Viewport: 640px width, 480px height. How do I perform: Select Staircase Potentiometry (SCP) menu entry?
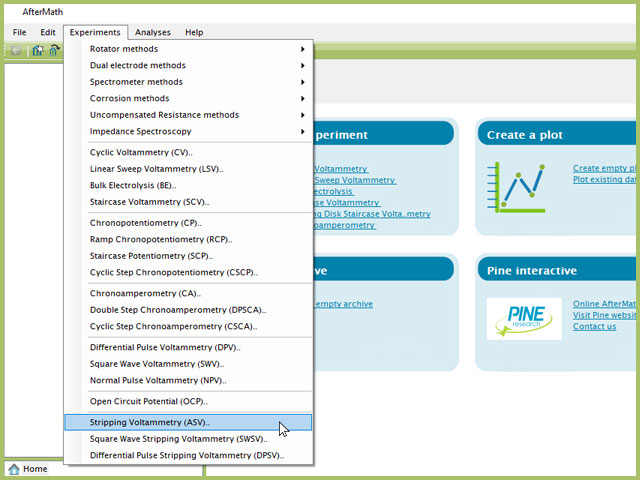(x=188, y=256)
